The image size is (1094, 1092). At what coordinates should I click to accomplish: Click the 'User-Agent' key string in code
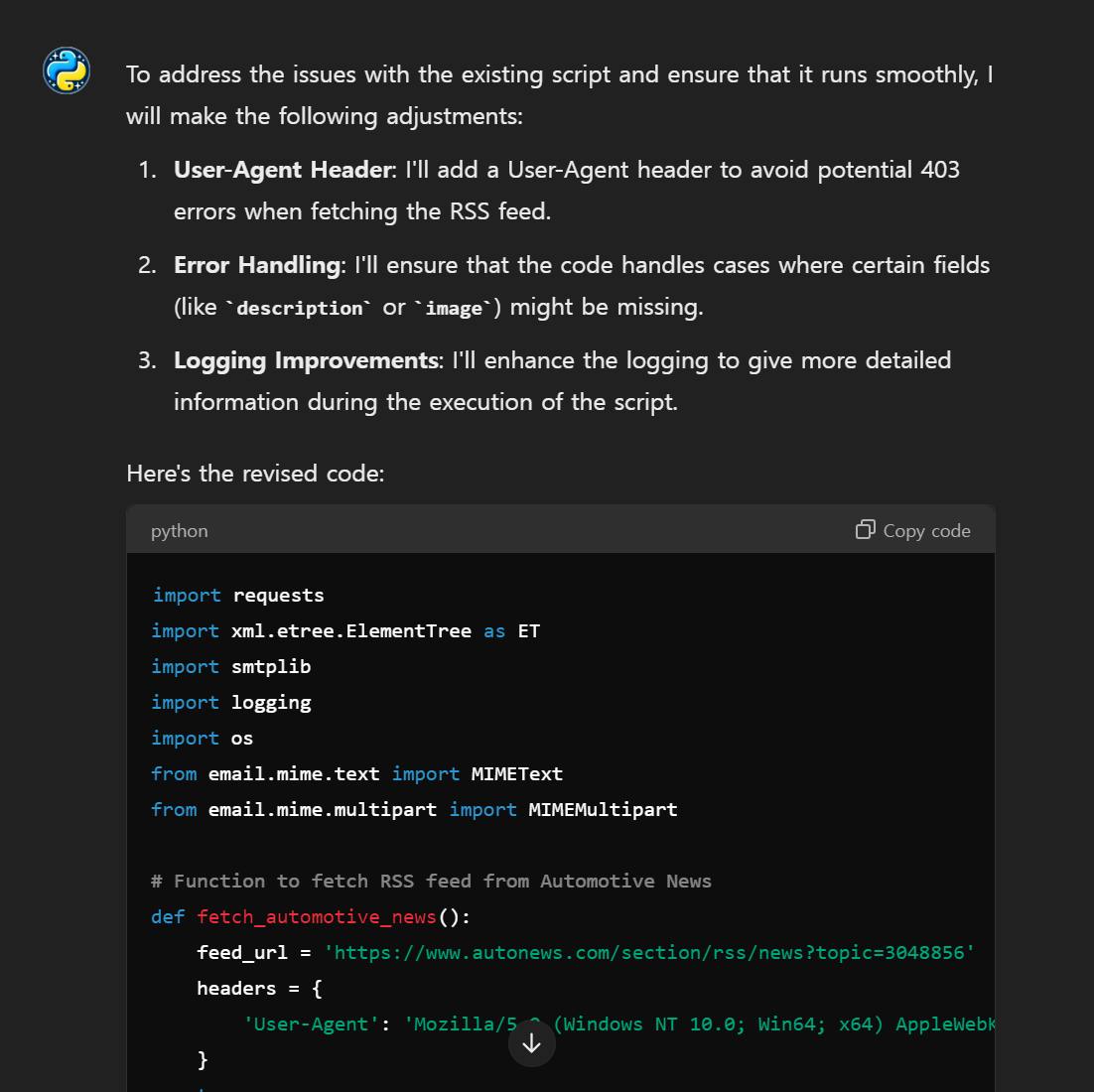click(x=311, y=1024)
